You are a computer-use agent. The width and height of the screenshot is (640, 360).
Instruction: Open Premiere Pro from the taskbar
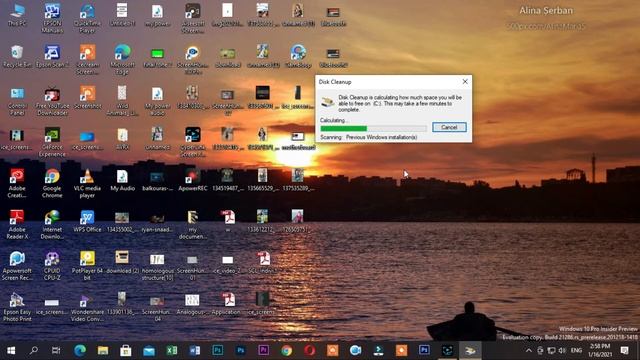[x=263, y=350]
